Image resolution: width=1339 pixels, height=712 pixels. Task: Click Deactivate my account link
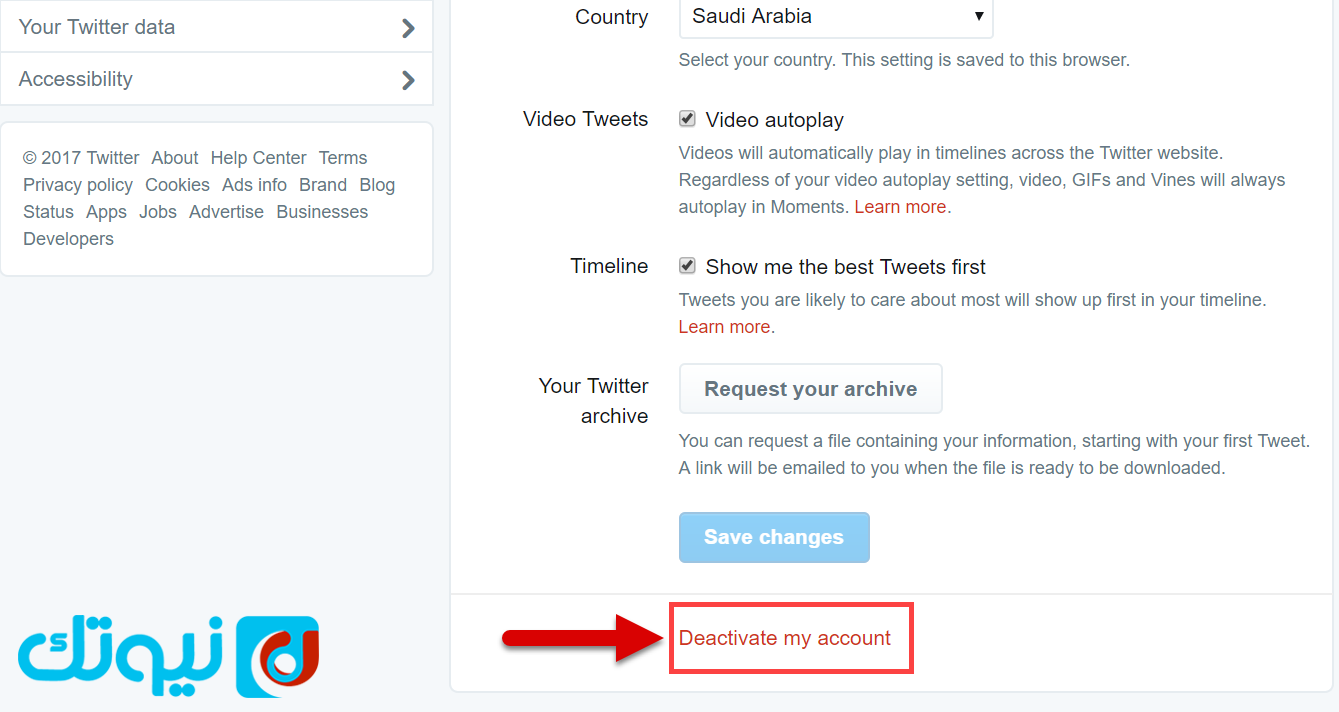tap(785, 638)
